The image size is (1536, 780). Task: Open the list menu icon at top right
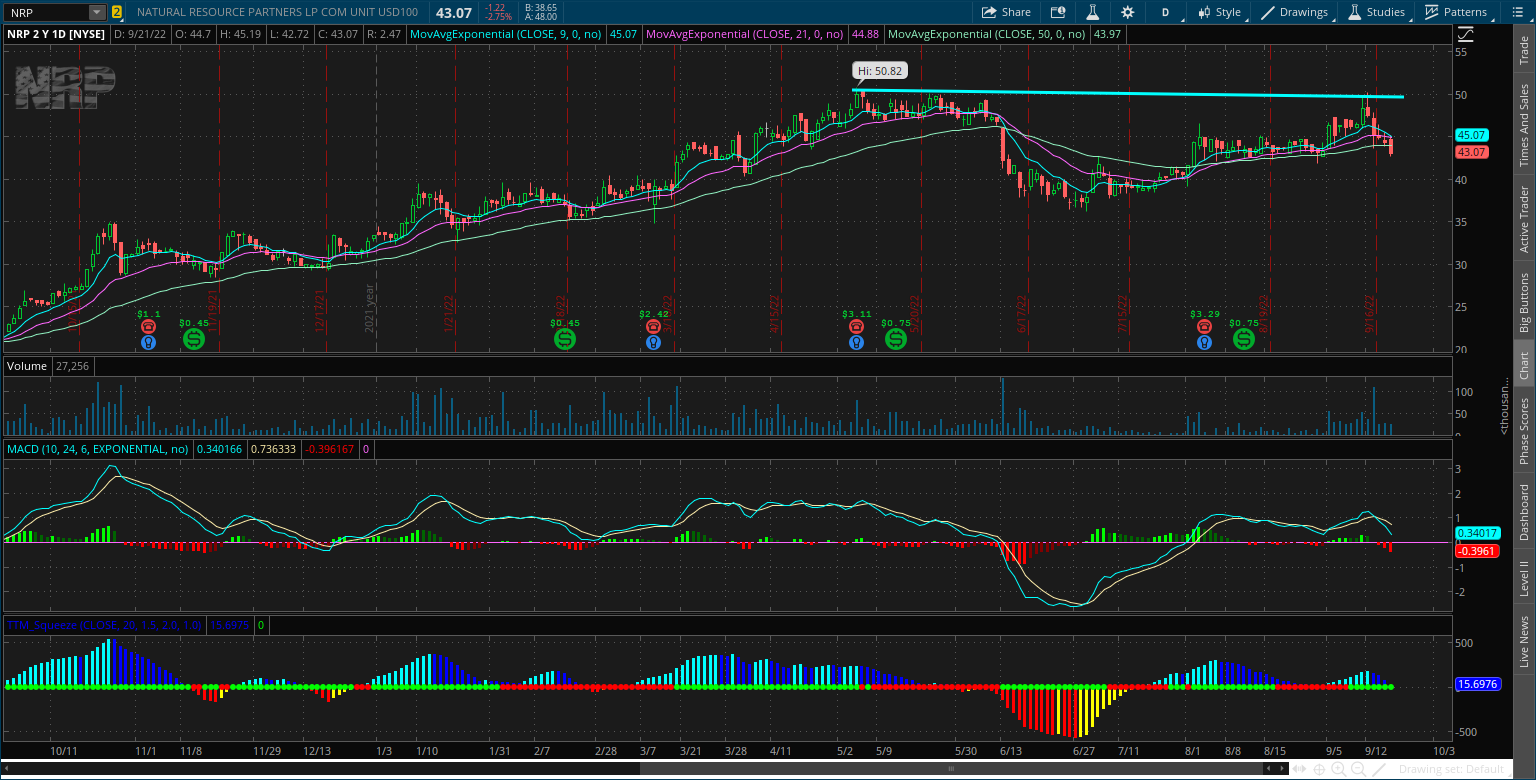(1516, 12)
